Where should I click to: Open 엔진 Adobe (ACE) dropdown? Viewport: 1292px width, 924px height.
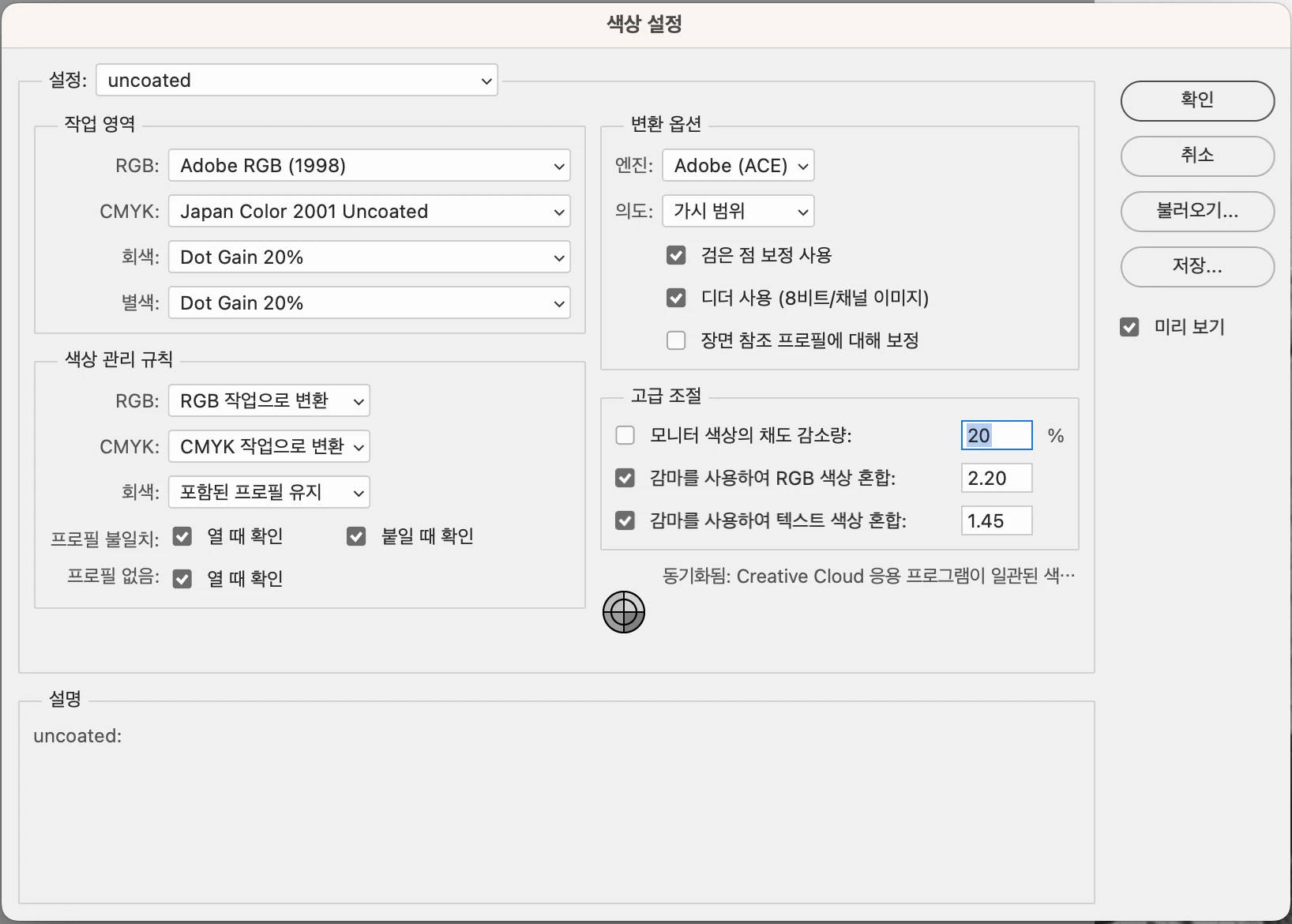click(x=738, y=166)
